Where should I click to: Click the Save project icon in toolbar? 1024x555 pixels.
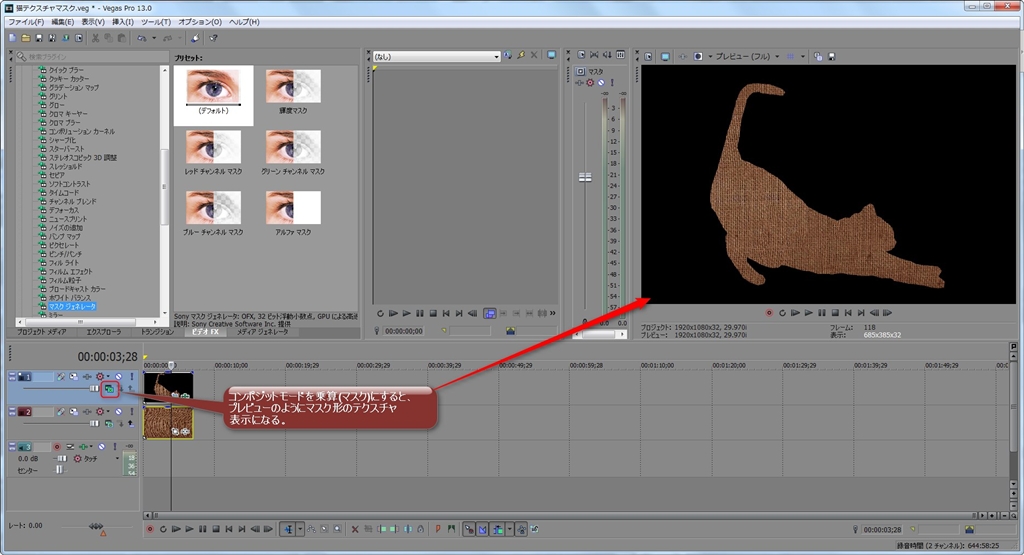pyautogui.click(x=39, y=38)
